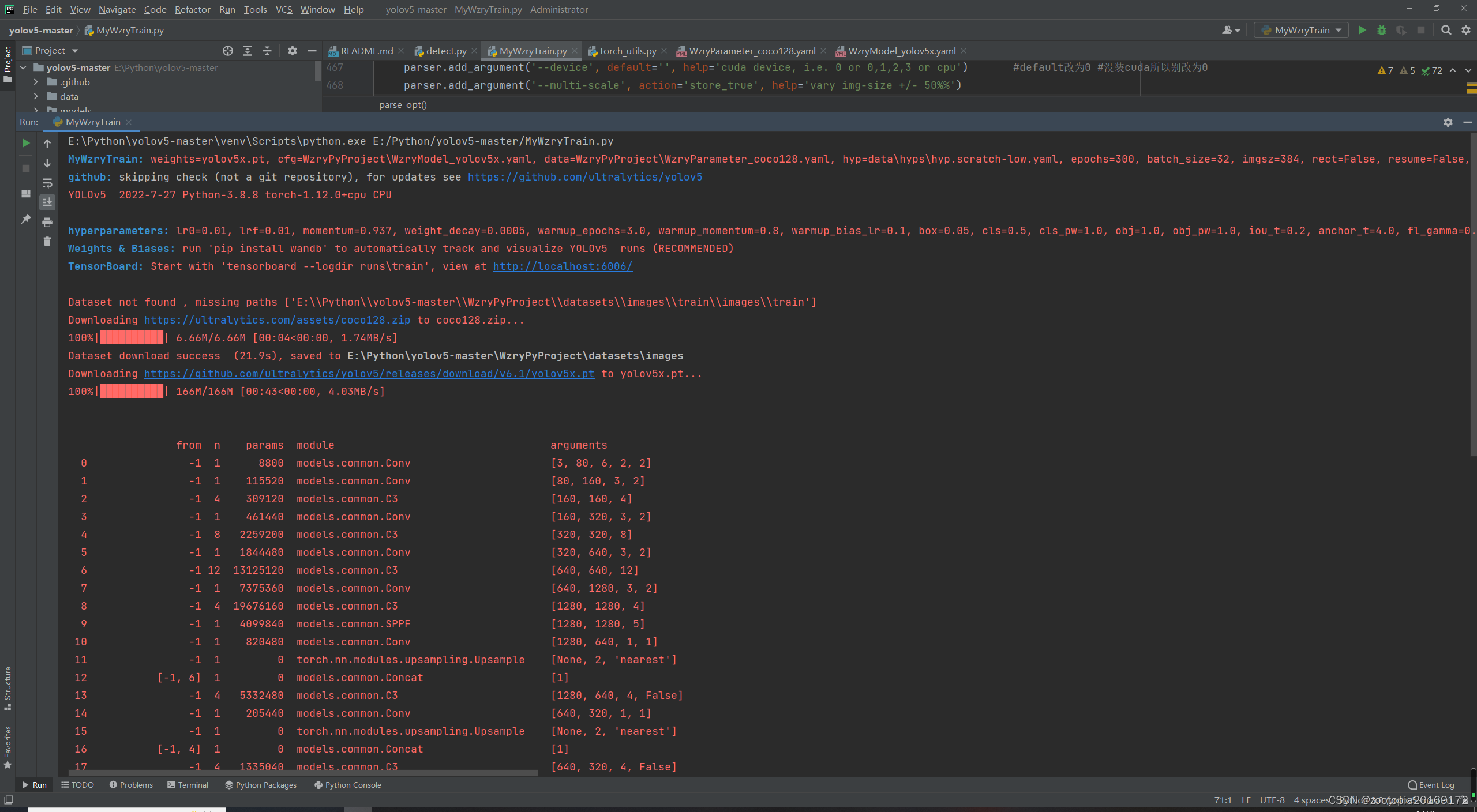Click the Favorites side tool tab

pyautogui.click(x=8, y=747)
